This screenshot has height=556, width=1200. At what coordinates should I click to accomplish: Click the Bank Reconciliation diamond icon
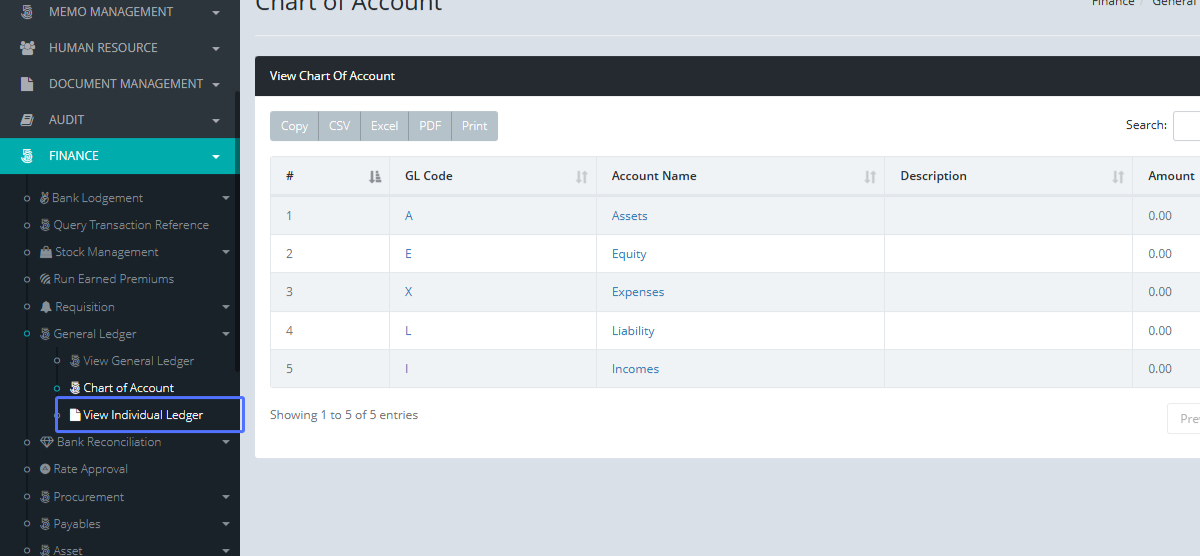pyautogui.click(x=46, y=442)
